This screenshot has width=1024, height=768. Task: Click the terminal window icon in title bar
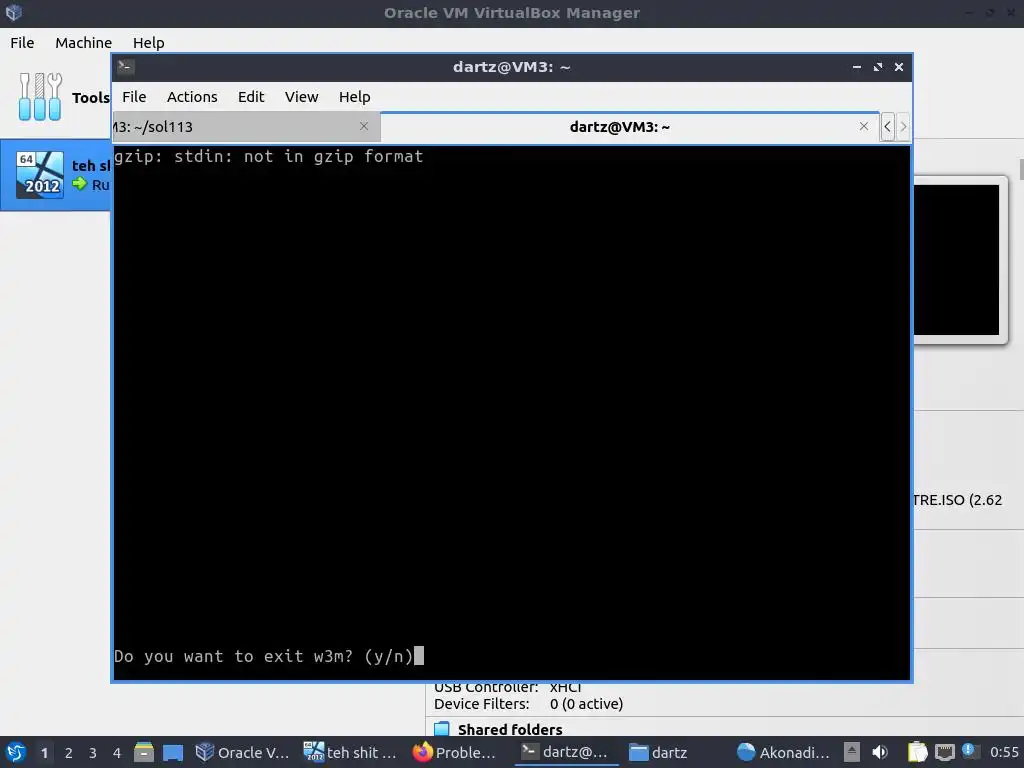tap(126, 67)
